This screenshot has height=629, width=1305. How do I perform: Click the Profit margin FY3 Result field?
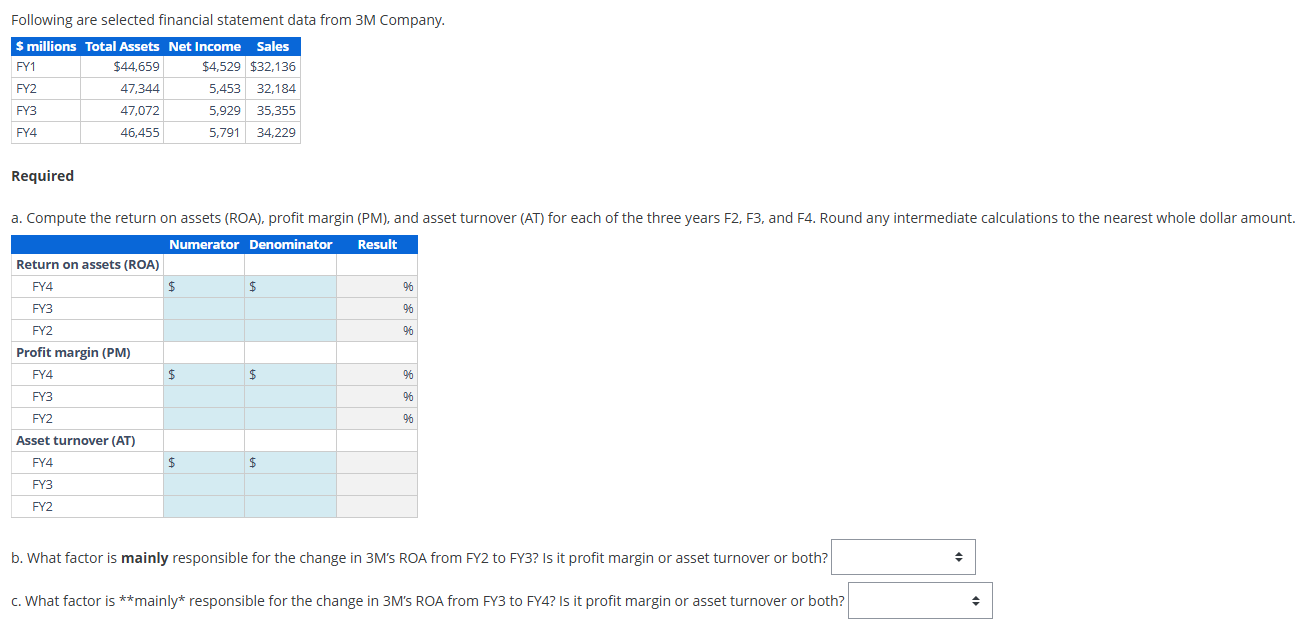(375, 396)
